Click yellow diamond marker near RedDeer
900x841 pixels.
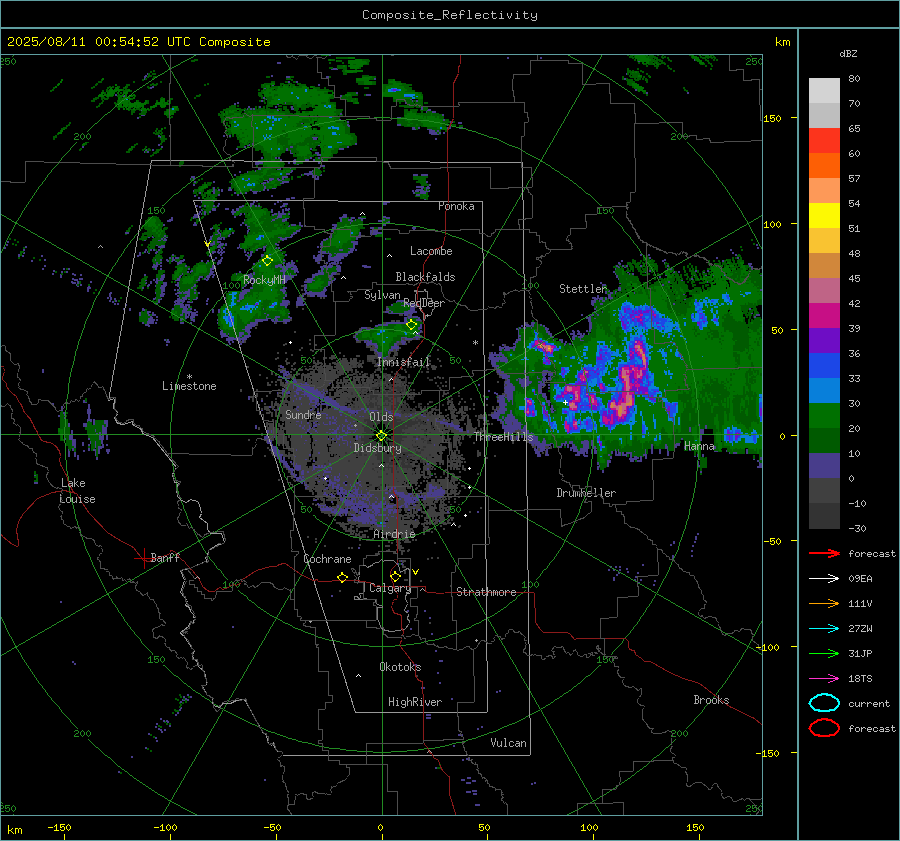coord(412,325)
